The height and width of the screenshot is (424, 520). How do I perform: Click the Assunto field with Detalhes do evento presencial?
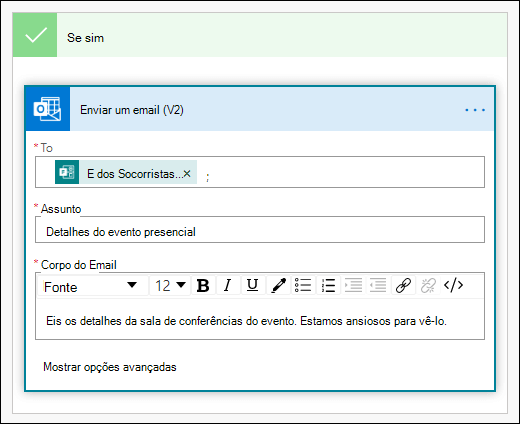260,230
